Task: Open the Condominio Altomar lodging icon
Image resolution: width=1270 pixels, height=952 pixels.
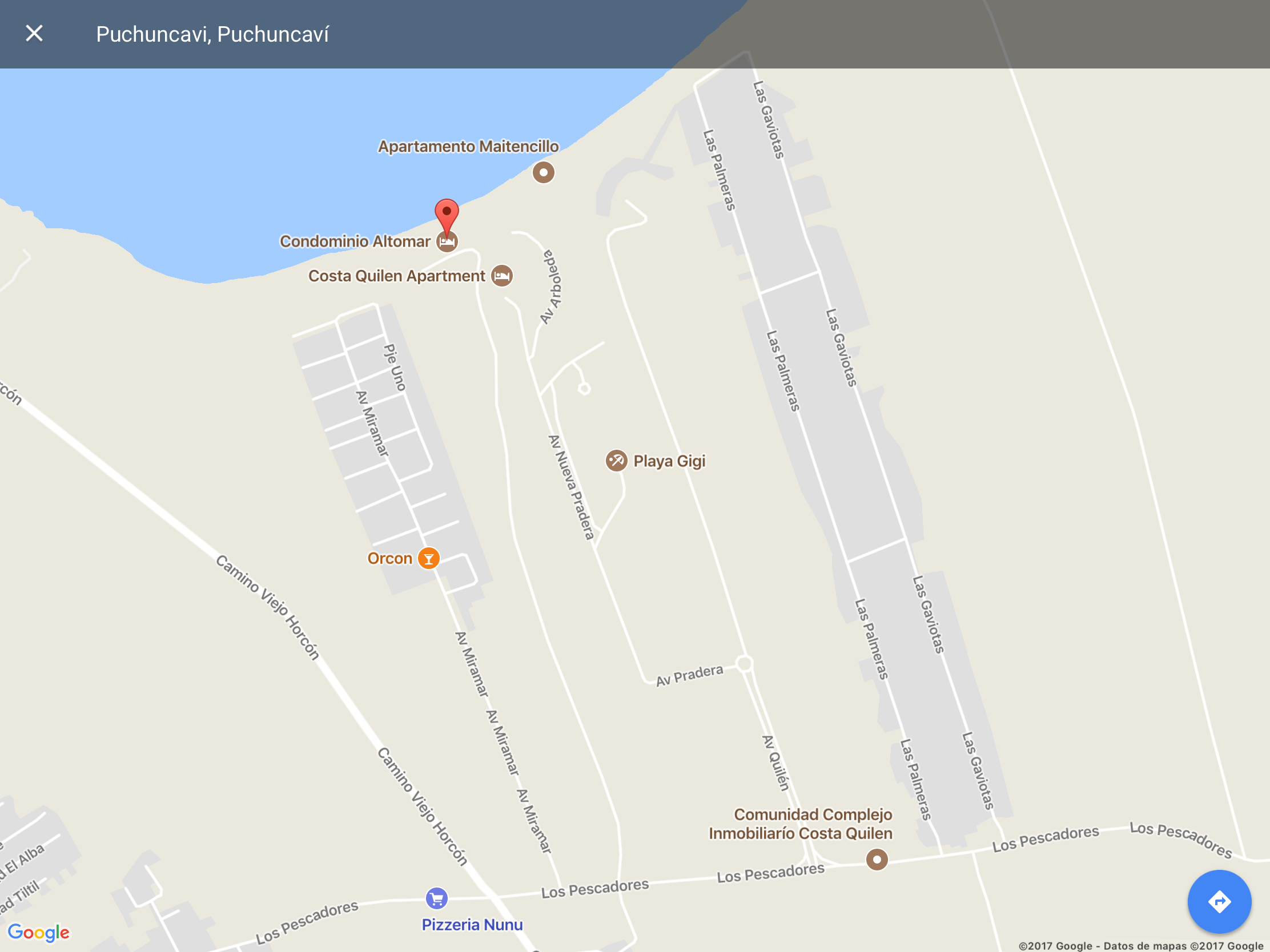Action: tap(447, 241)
